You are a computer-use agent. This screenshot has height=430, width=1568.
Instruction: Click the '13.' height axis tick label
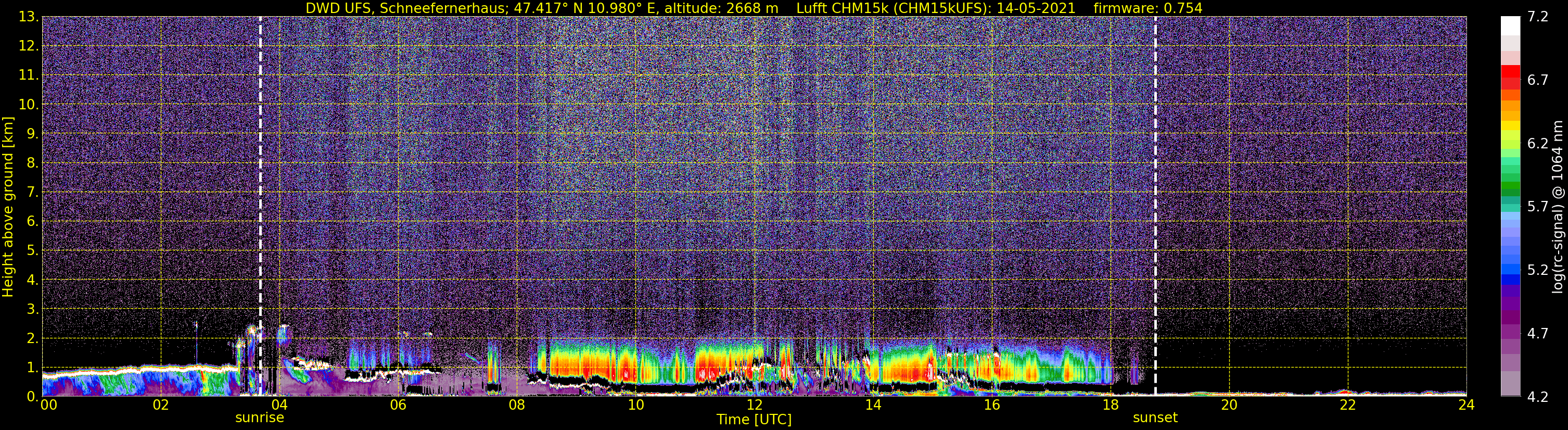pyautogui.click(x=29, y=17)
